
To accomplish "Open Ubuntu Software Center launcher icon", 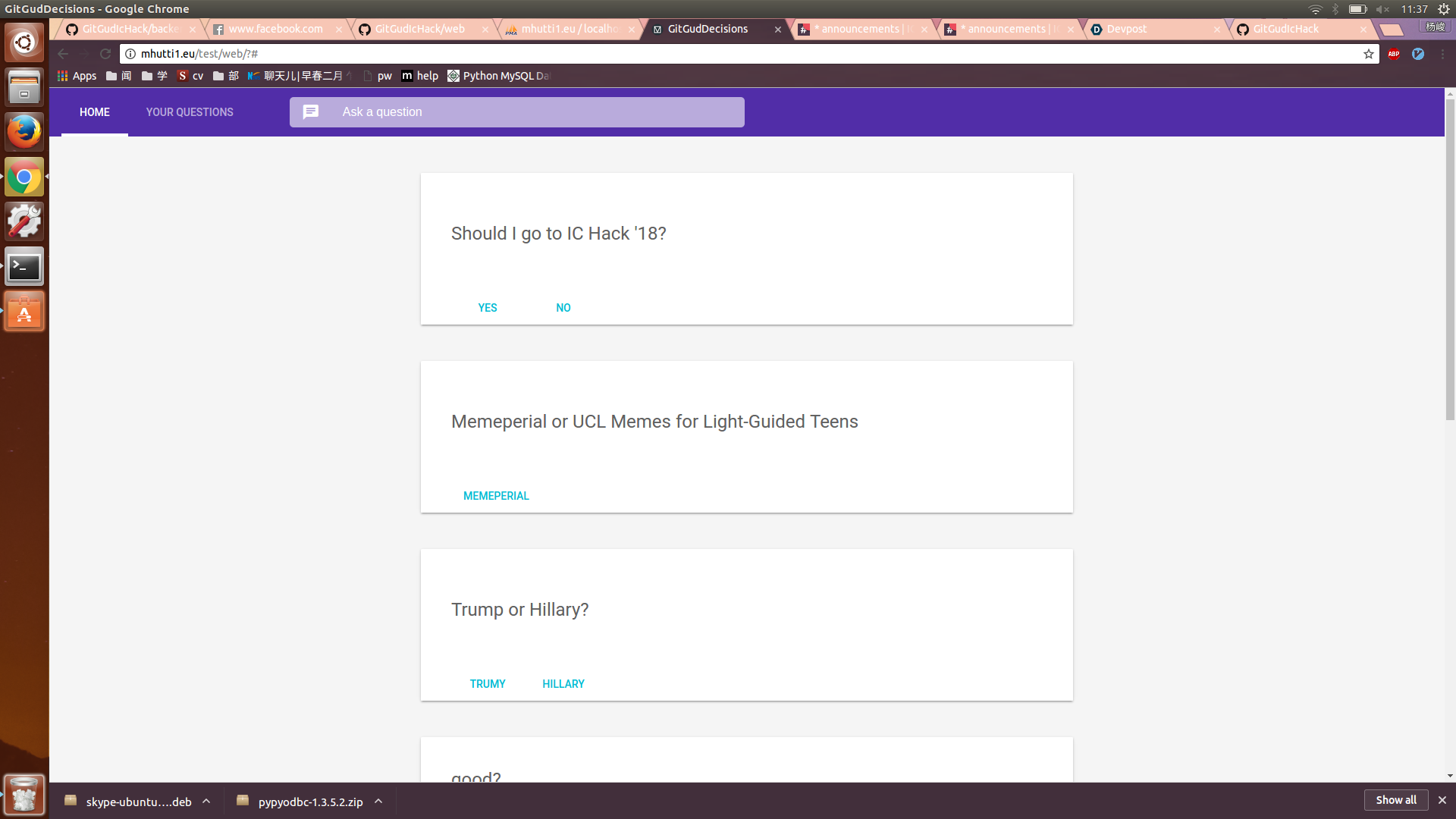I will pyautogui.click(x=24, y=312).
